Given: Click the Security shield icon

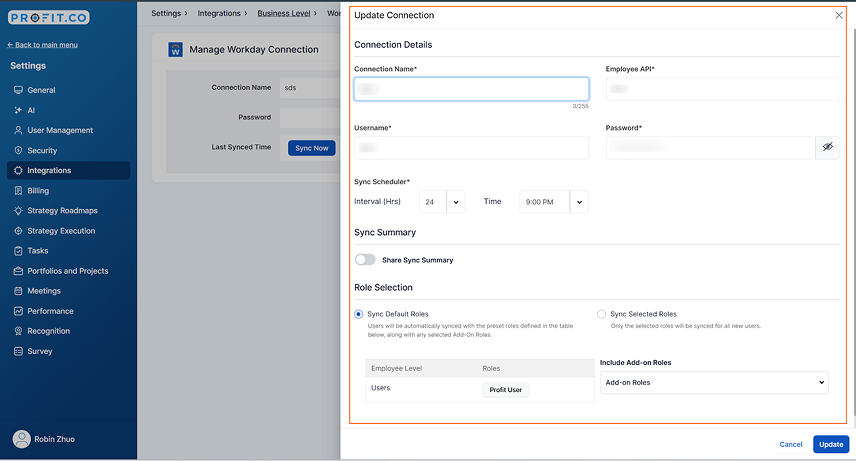Looking at the screenshot, I should click(x=18, y=150).
